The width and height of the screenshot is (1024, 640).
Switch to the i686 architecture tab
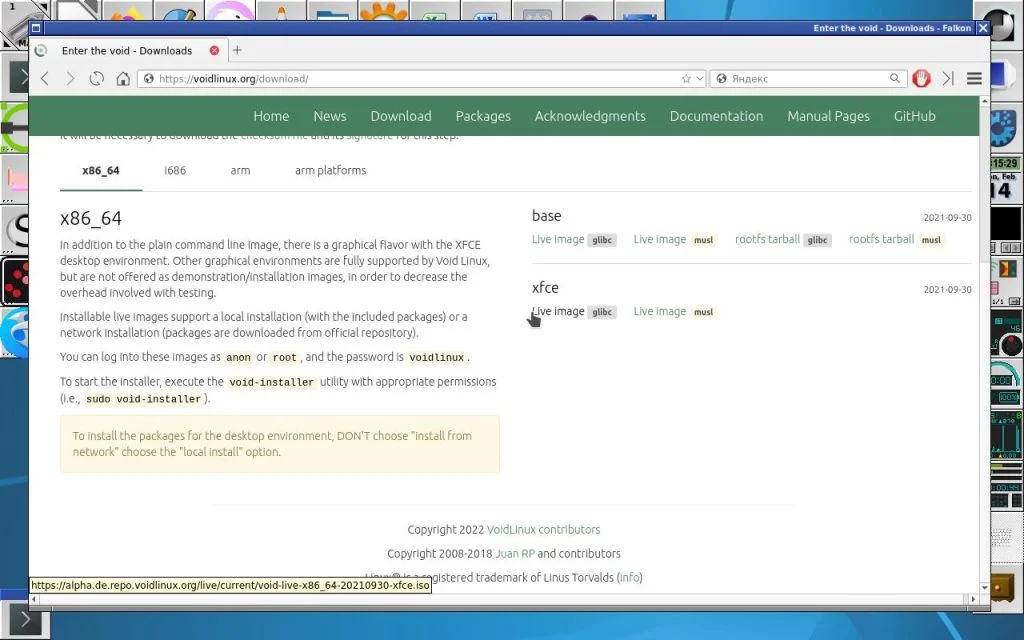(174, 170)
